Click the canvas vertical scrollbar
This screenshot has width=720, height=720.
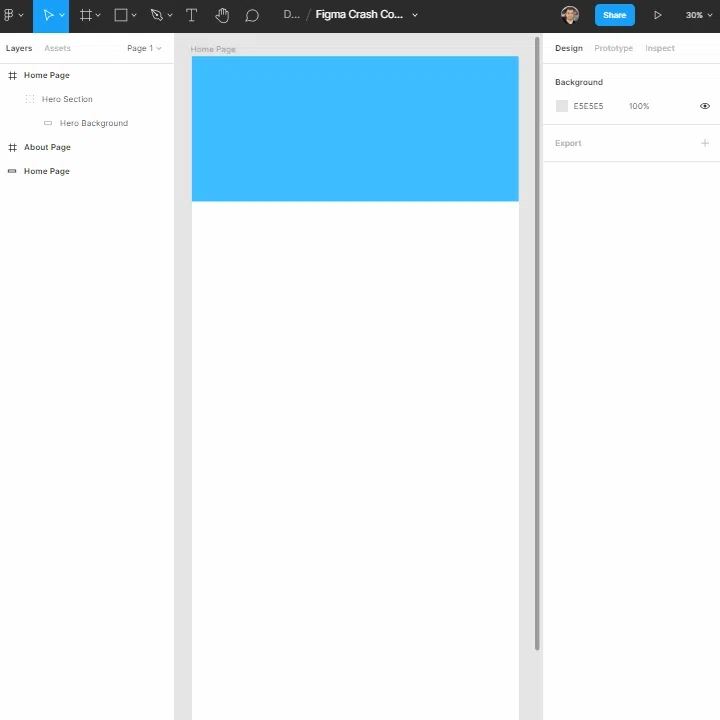coord(537,343)
